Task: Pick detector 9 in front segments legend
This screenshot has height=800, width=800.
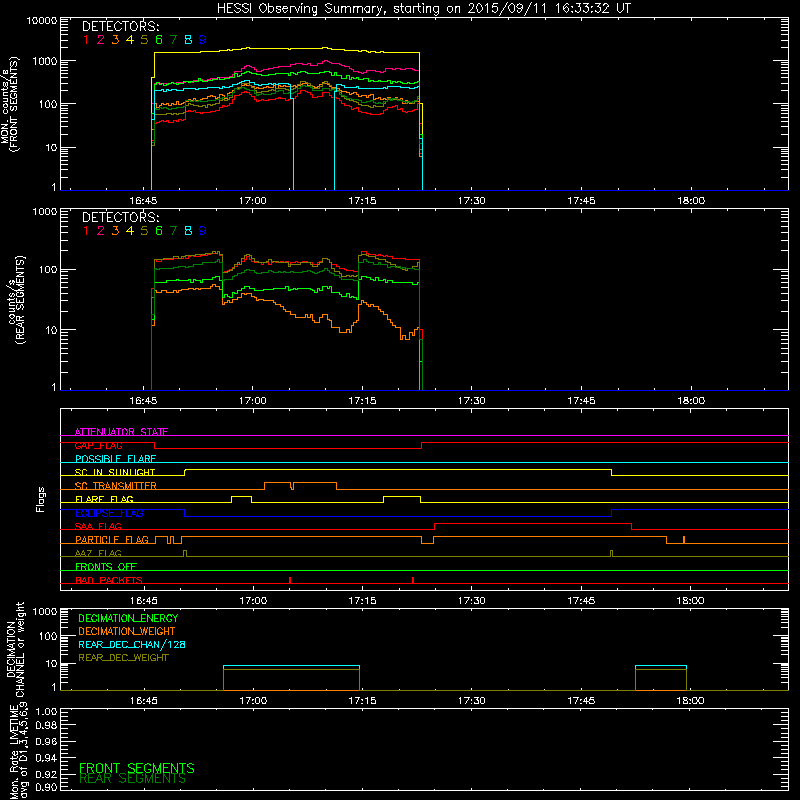Action: point(203,40)
